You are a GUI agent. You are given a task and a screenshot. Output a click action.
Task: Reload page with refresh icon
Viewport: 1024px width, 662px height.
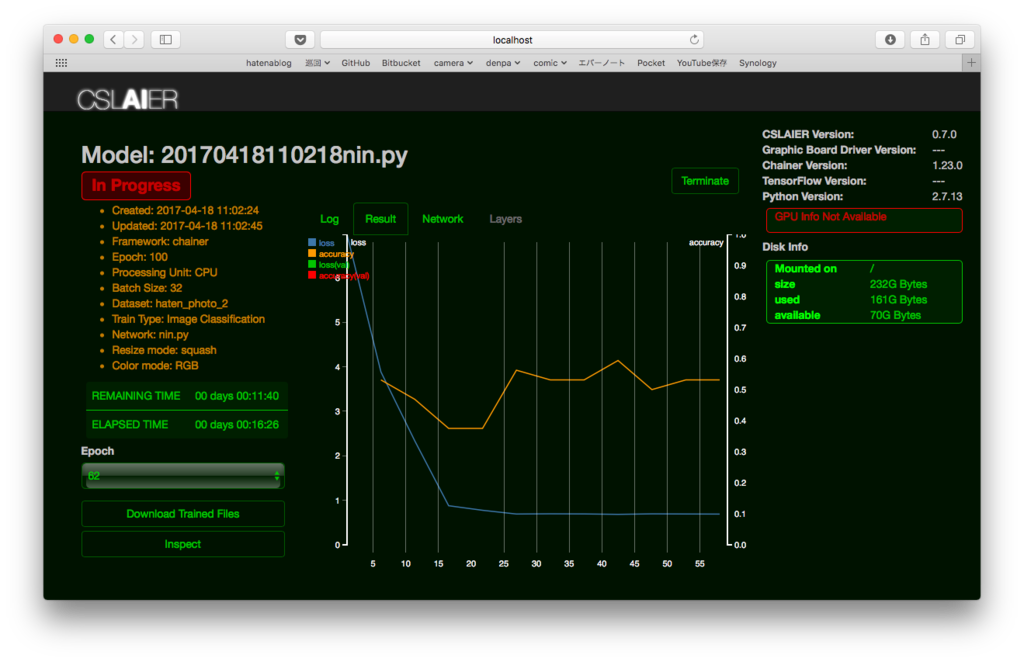click(x=694, y=39)
